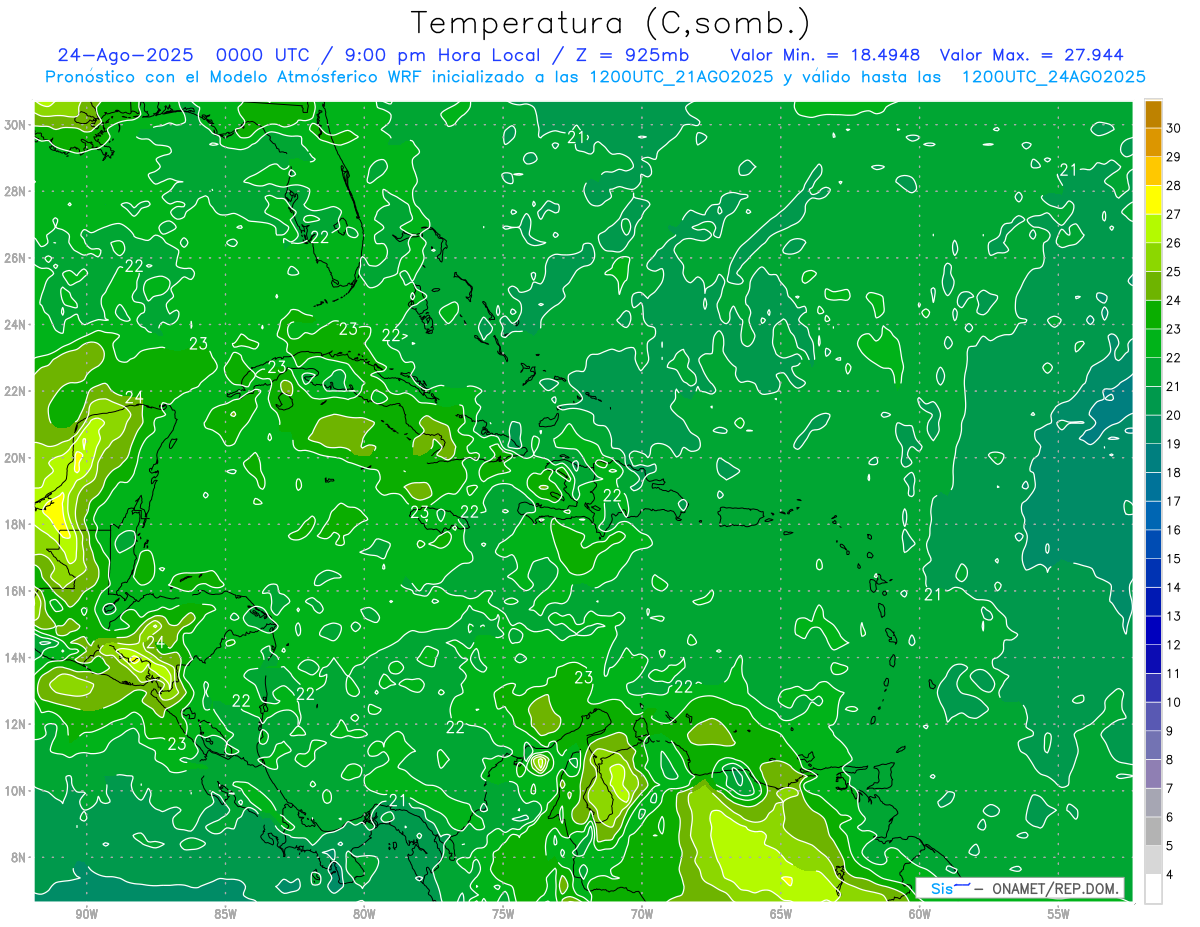Click longitude axis label "90W"
This screenshot has width=1200, height=927.
[x=87, y=914]
